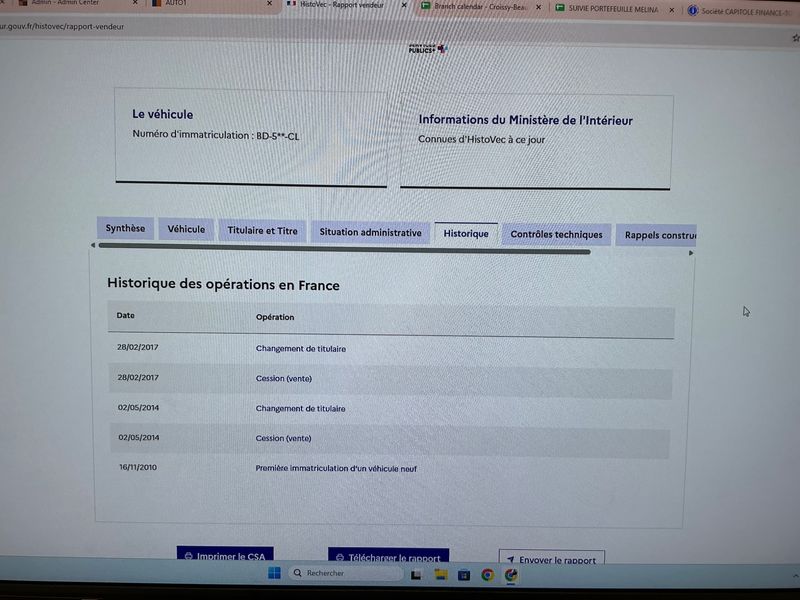Open the Rappels constructeur tab

coord(657,235)
